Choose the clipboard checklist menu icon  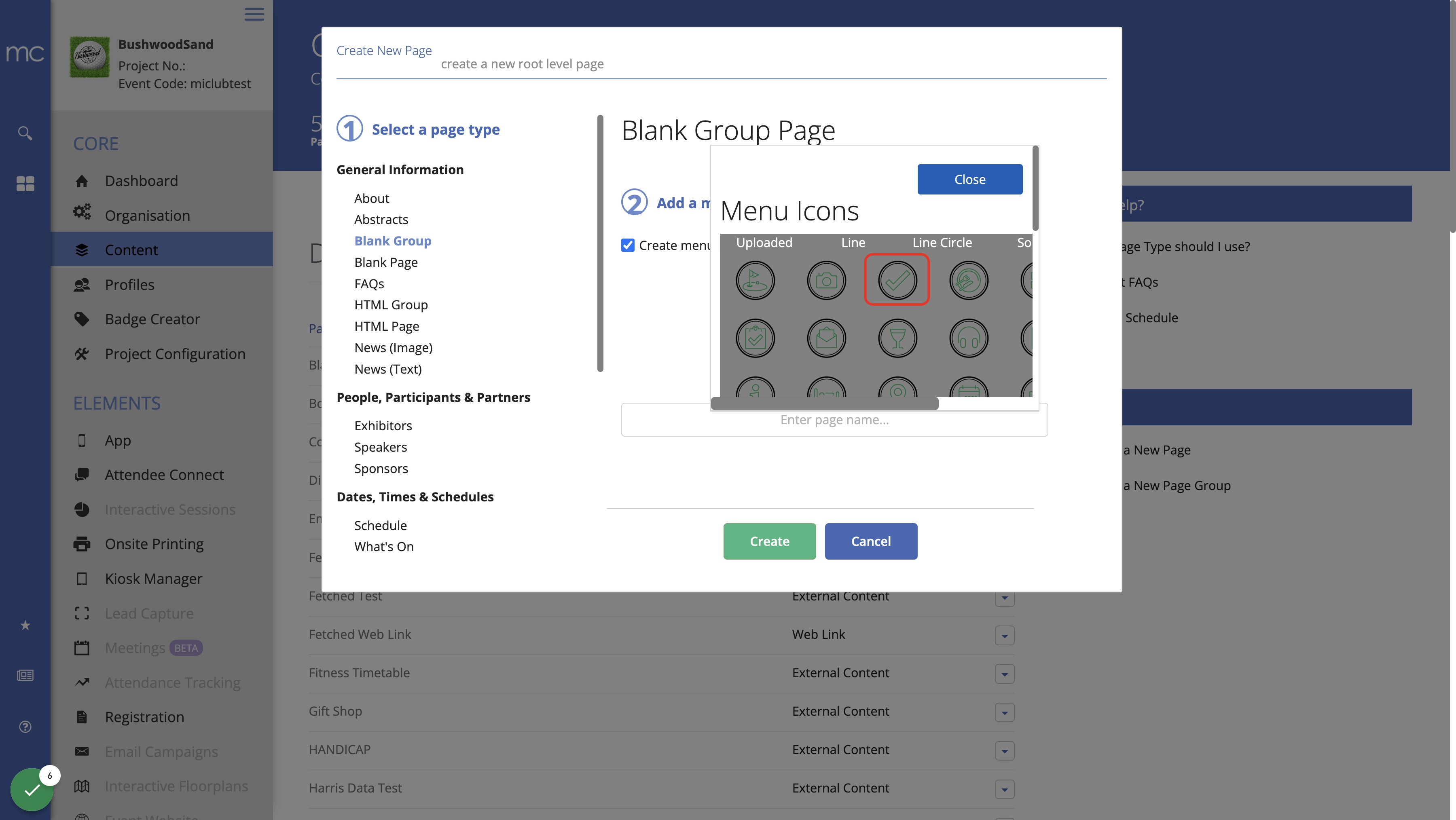(755, 338)
